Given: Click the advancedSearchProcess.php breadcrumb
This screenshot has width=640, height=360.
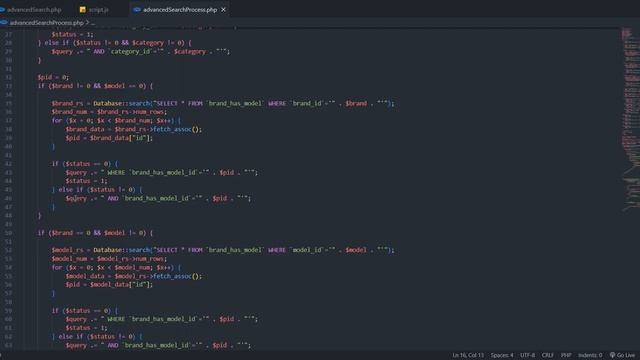Looking at the screenshot, I should [x=47, y=23].
